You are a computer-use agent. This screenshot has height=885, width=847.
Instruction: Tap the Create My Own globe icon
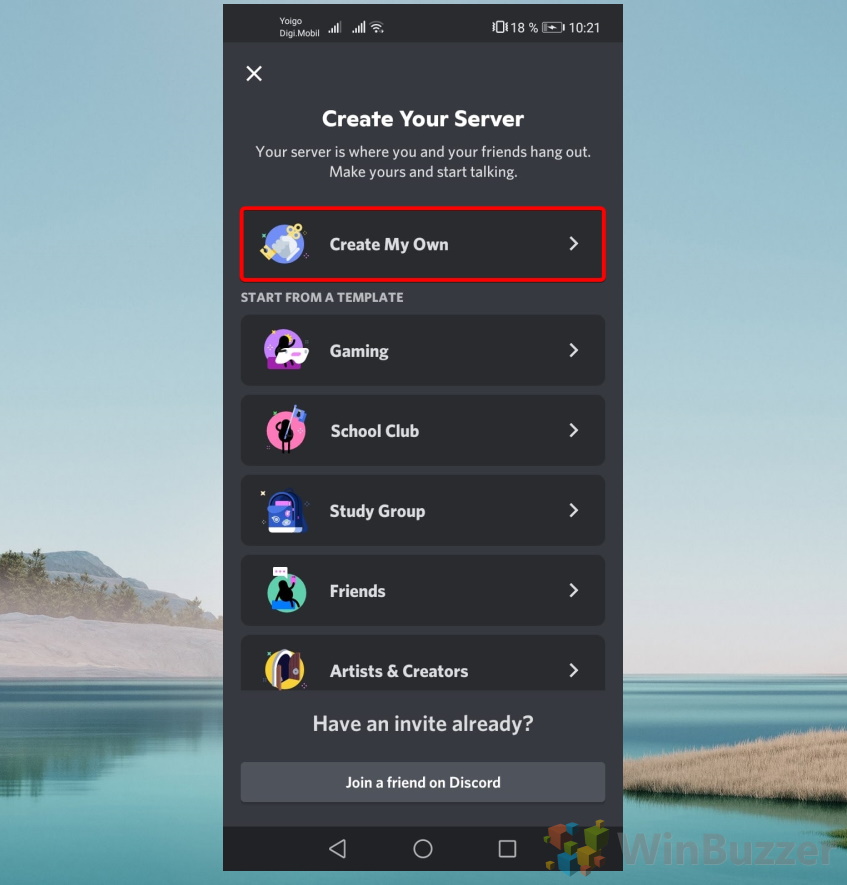coord(284,244)
